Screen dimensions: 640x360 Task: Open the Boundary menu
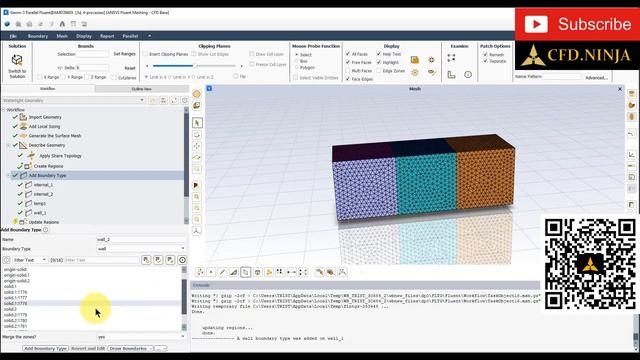38,36
